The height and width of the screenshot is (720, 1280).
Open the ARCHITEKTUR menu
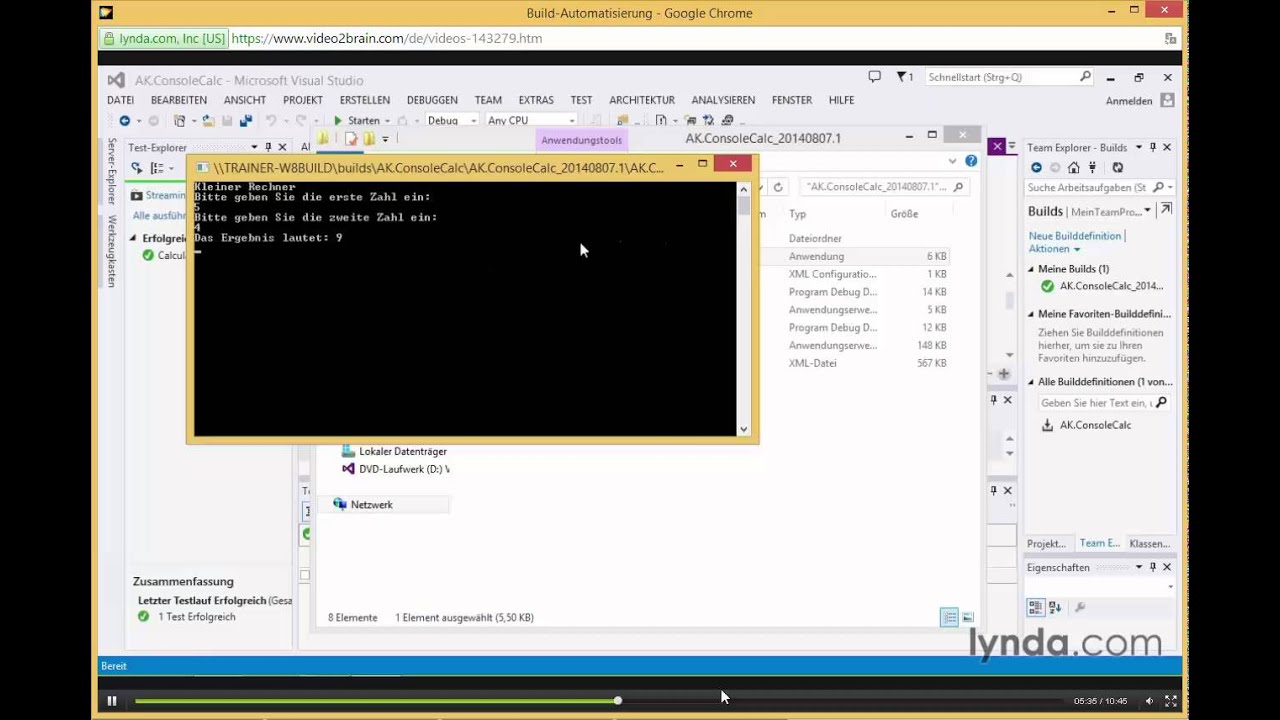coord(642,100)
